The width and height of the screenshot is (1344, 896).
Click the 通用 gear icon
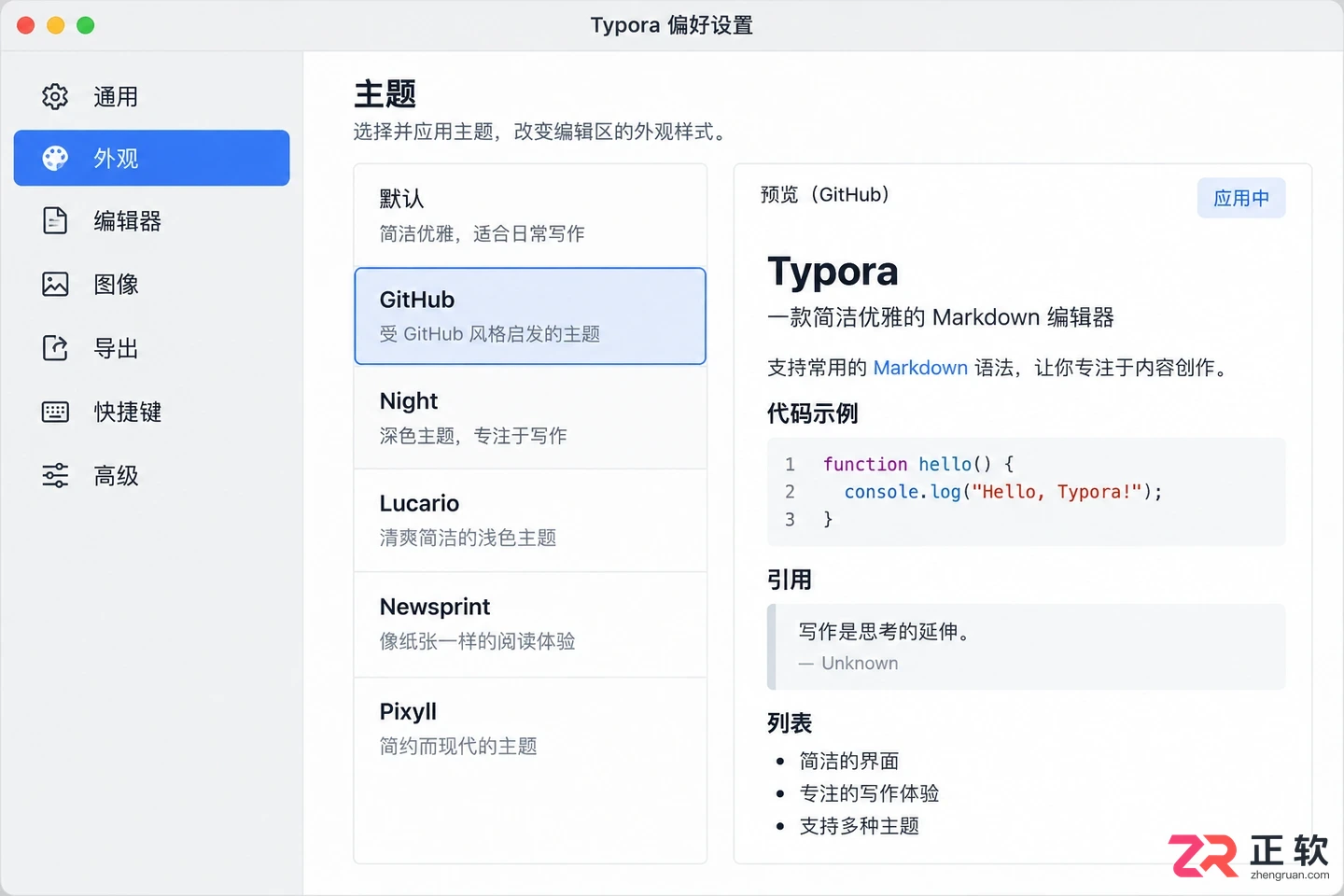(x=55, y=96)
